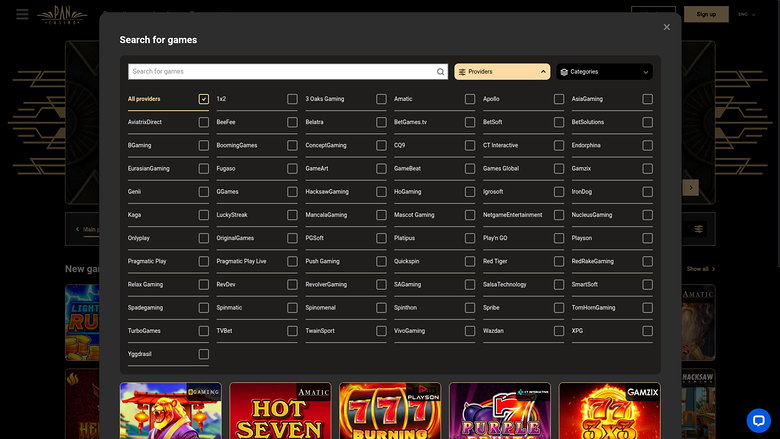The height and width of the screenshot is (439, 780).
Task: Click the Categories stack icon
Action: tap(564, 72)
